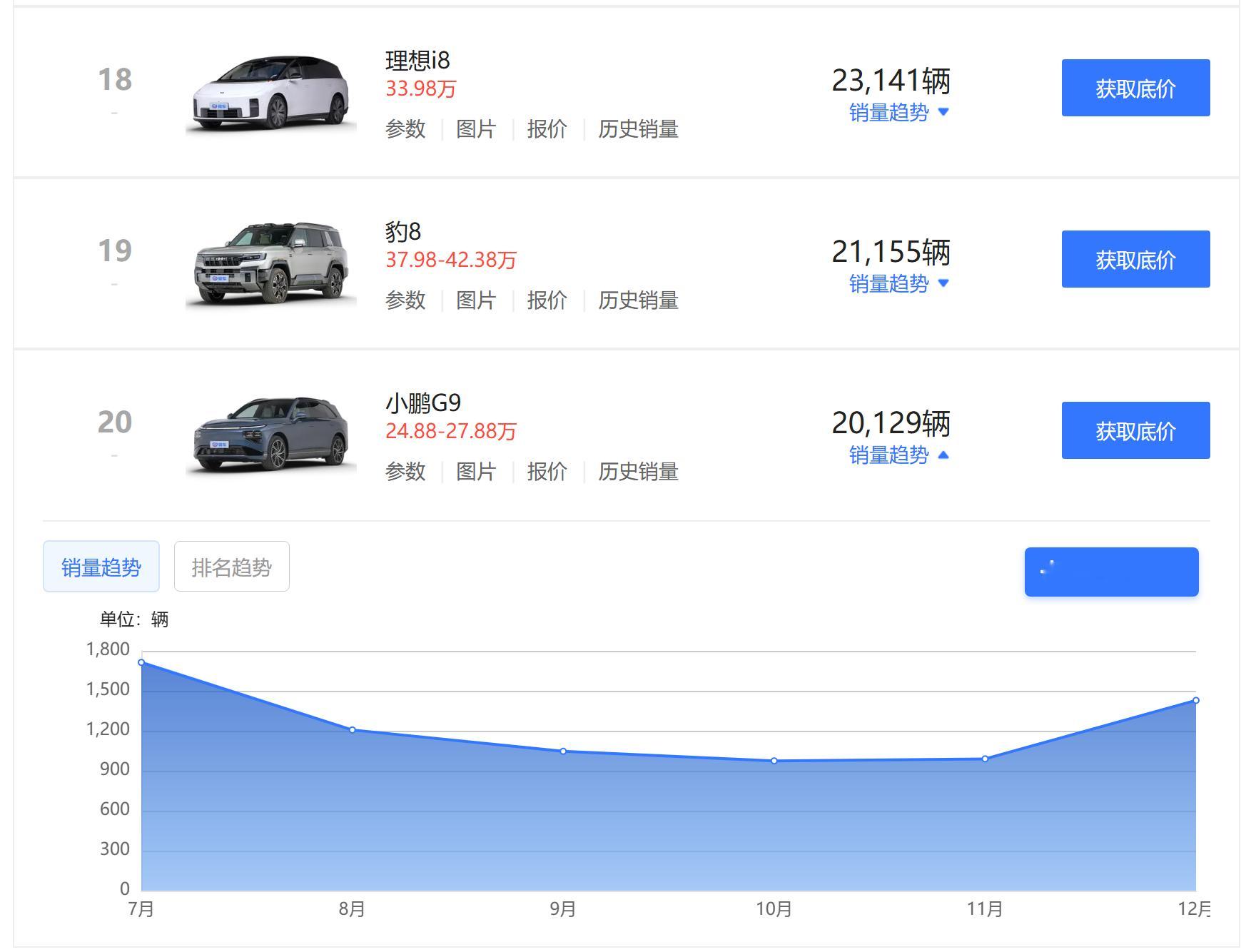Expand 销量趋势 for 理想i8
The height and width of the screenshot is (952, 1241).
click(x=898, y=113)
